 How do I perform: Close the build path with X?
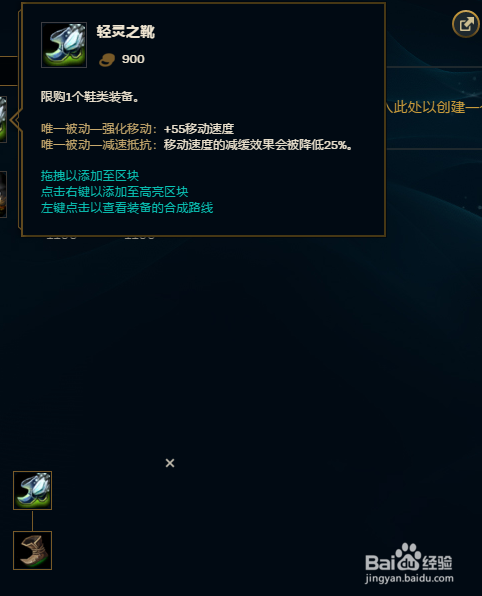click(170, 463)
